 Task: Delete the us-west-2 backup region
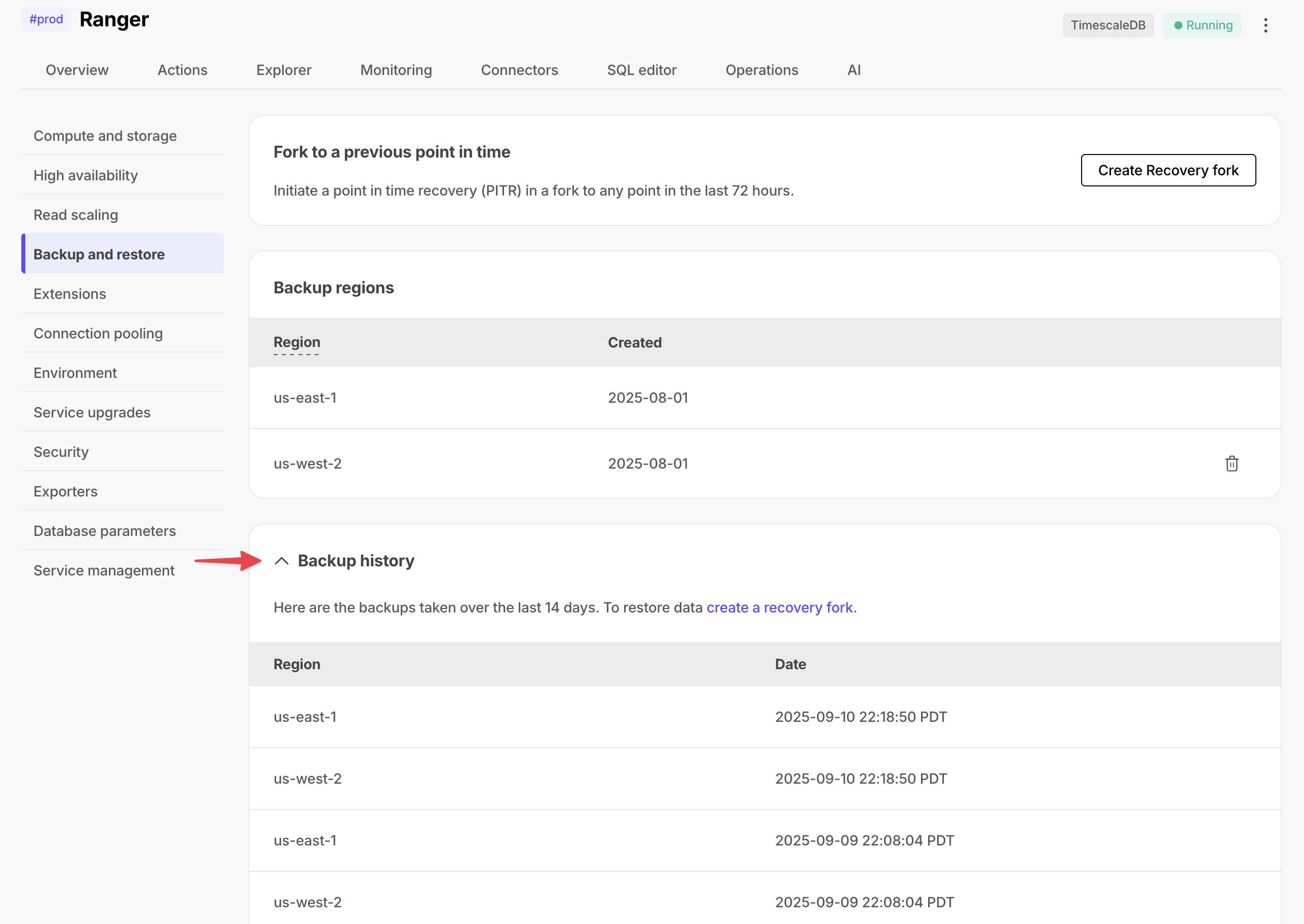(x=1231, y=464)
